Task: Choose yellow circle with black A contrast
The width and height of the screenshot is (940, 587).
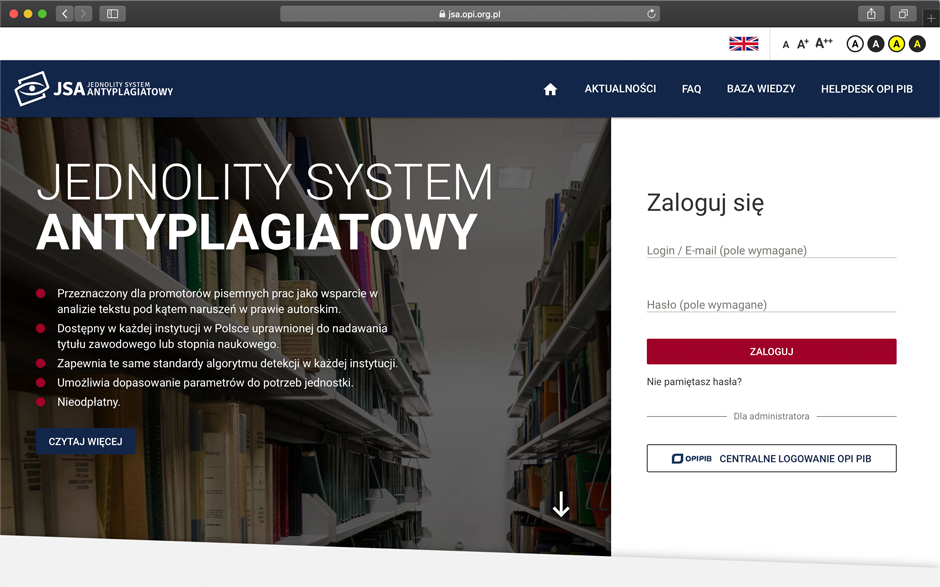Action: pos(896,44)
